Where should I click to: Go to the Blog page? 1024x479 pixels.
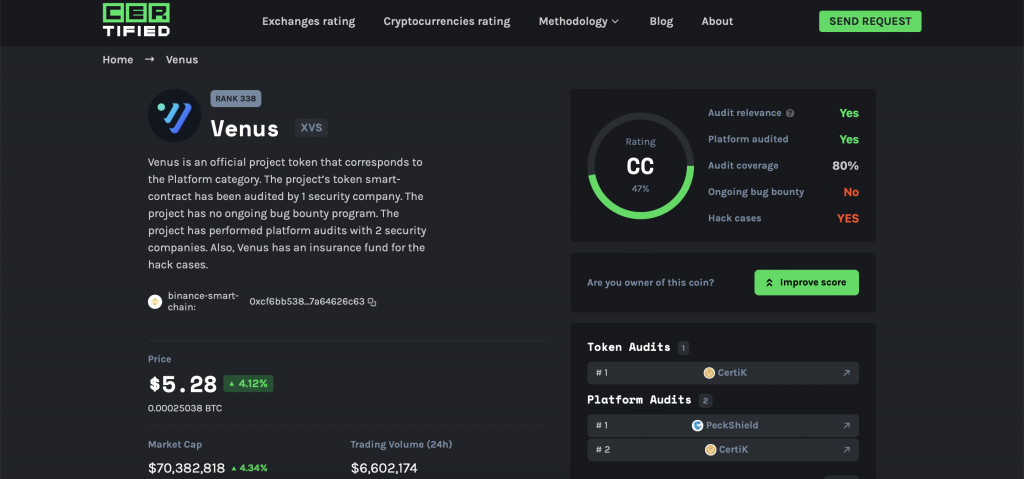coord(661,22)
